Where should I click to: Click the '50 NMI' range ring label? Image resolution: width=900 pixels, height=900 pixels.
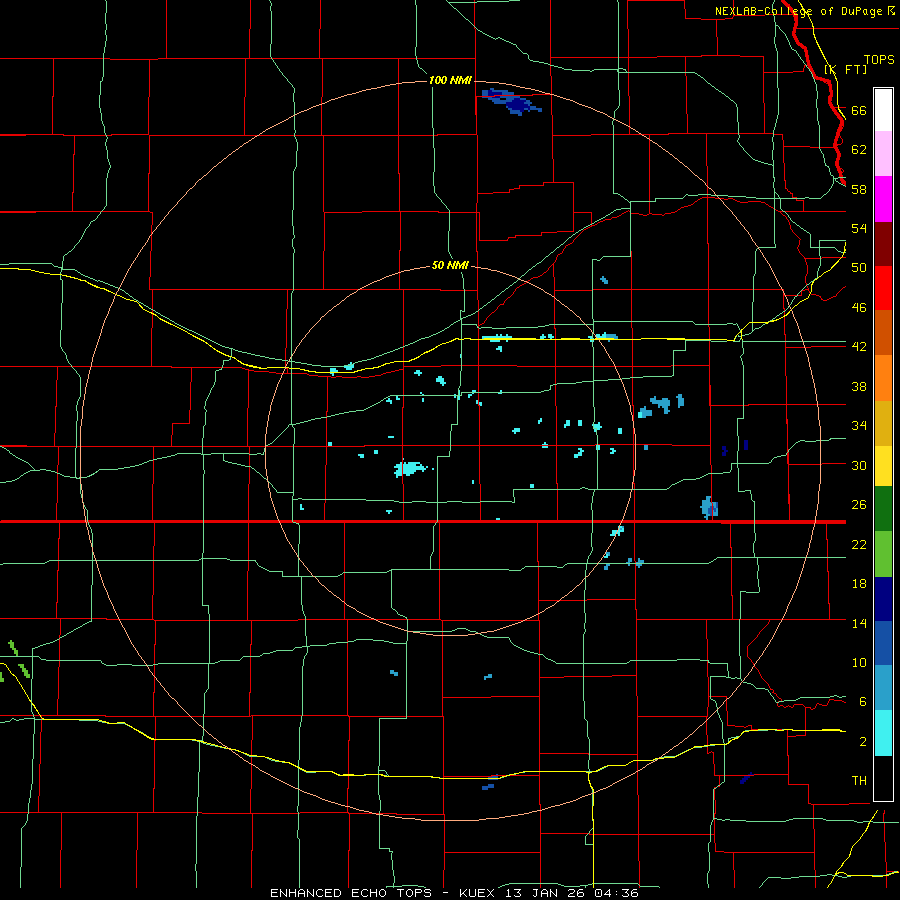click(x=450, y=265)
